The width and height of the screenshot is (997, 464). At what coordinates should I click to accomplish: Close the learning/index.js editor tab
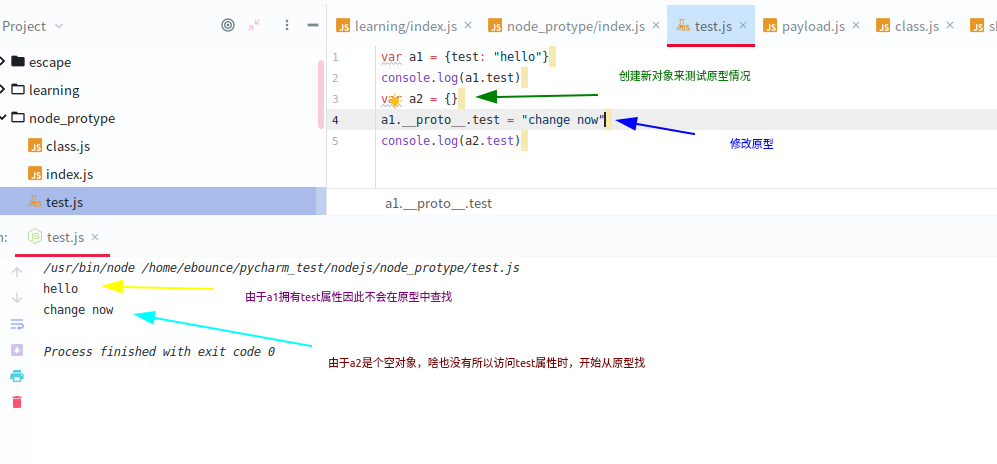coord(467,26)
